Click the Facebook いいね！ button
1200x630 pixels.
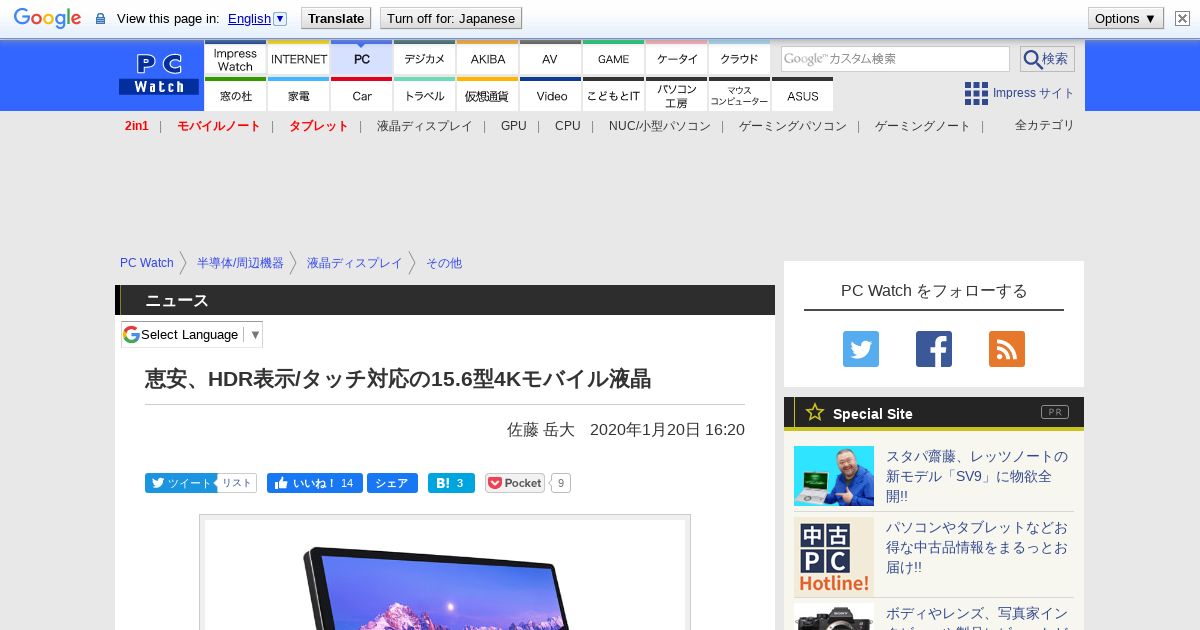coord(314,483)
